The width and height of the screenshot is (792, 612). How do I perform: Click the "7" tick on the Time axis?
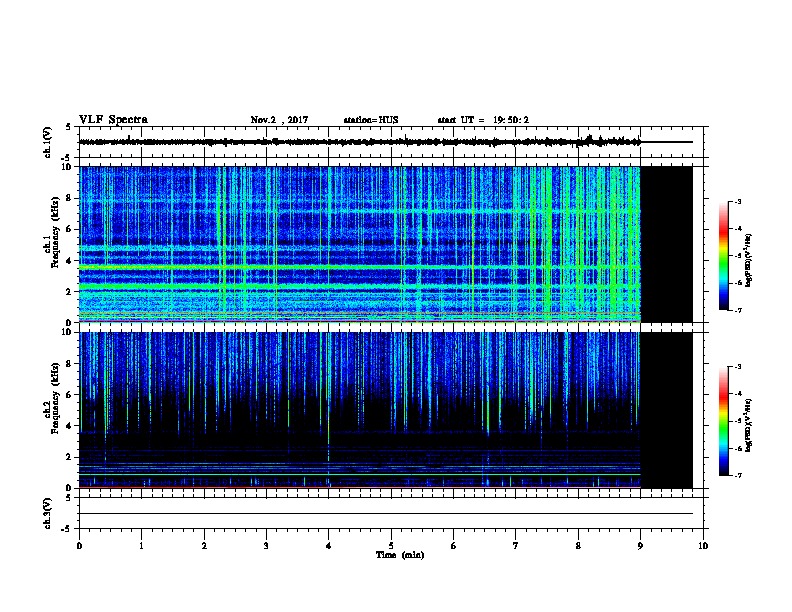[516, 546]
